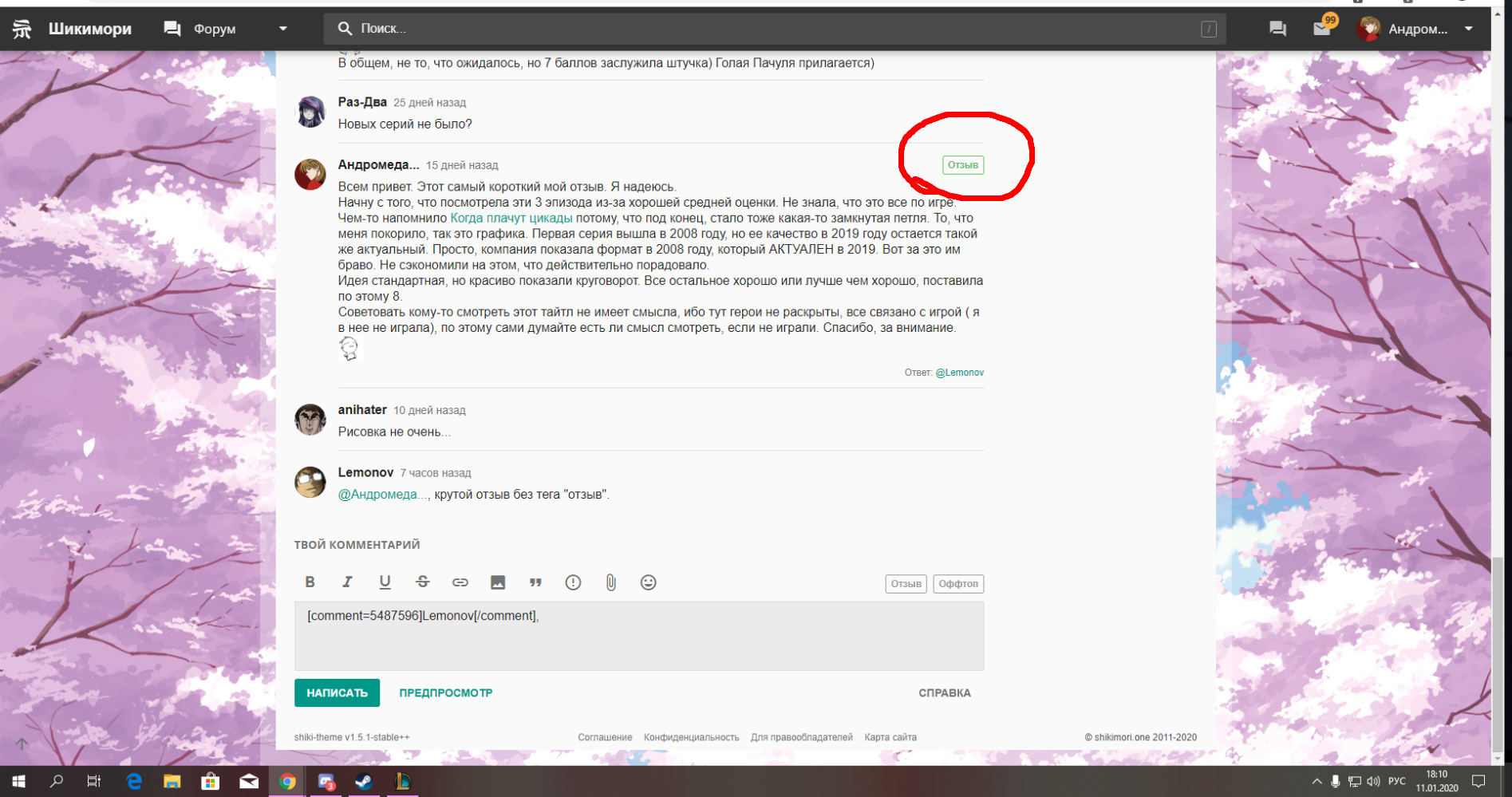Click the underline formatting icon

385,582
